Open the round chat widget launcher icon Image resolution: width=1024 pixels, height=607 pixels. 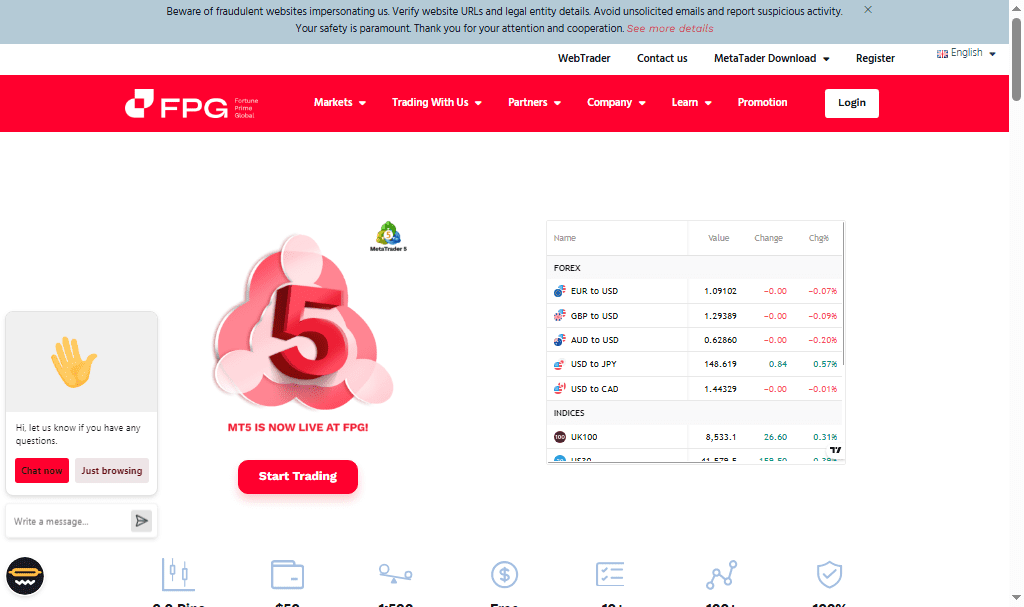(x=25, y=576)
